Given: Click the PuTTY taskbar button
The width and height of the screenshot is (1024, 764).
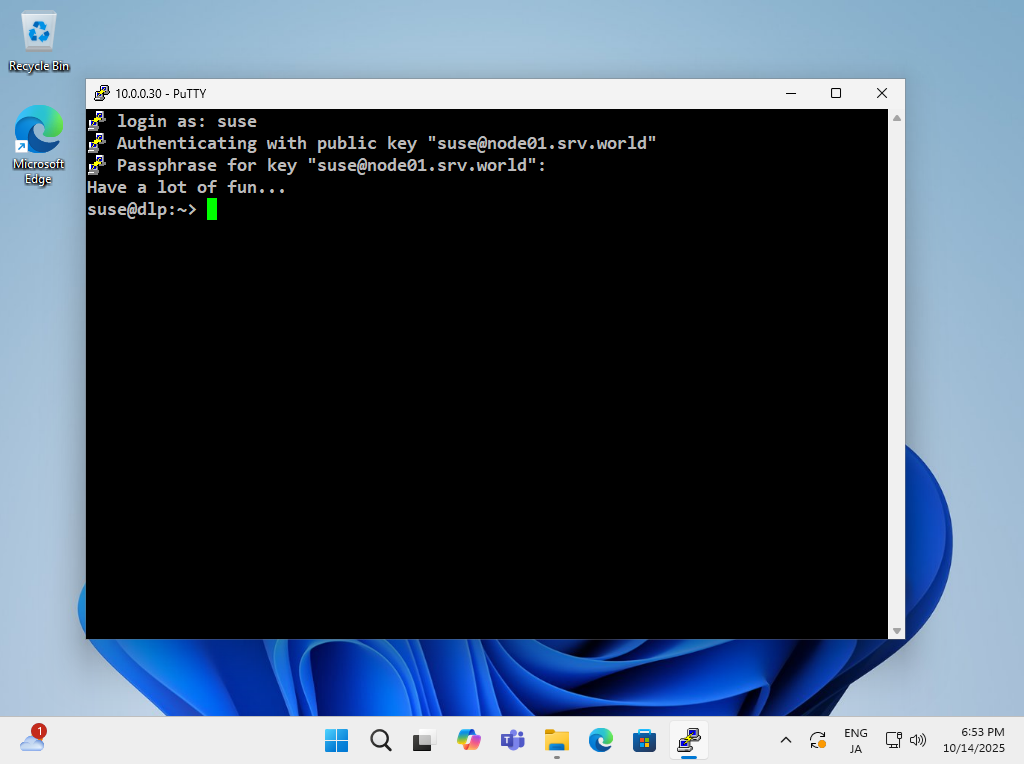Looking at the screenshot, I should 688,740.
